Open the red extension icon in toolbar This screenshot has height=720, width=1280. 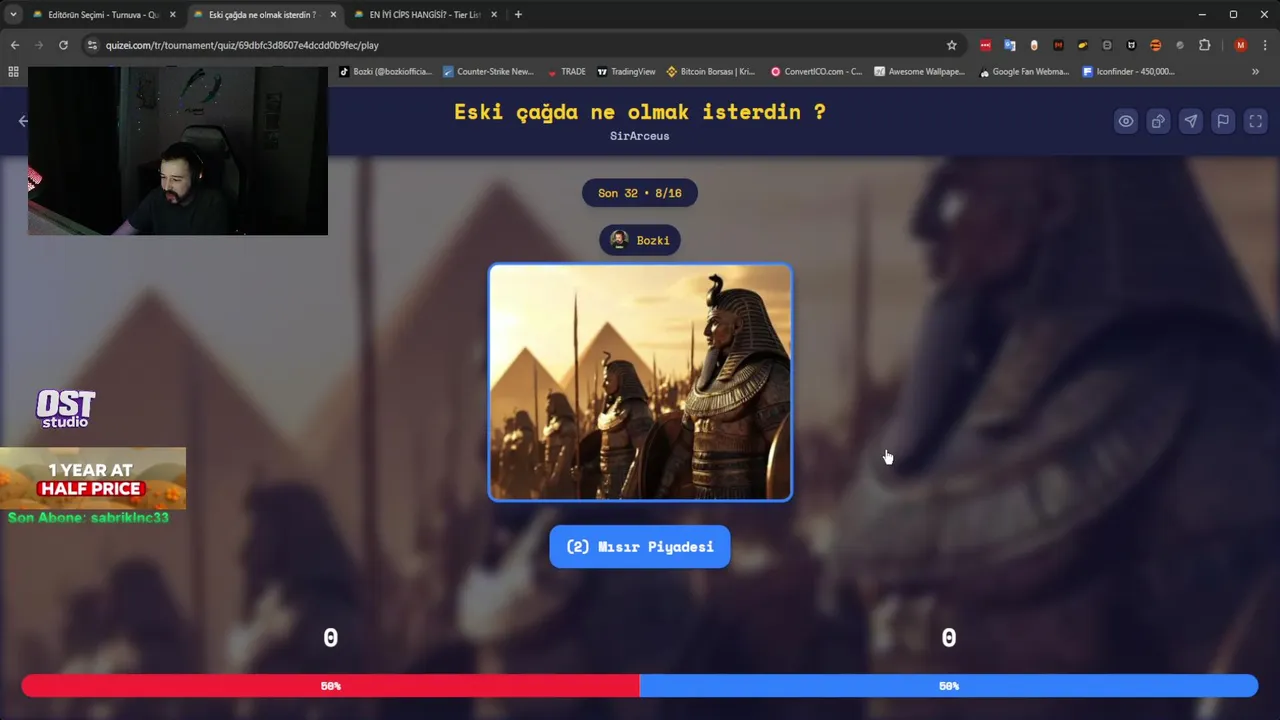(985, 45)
